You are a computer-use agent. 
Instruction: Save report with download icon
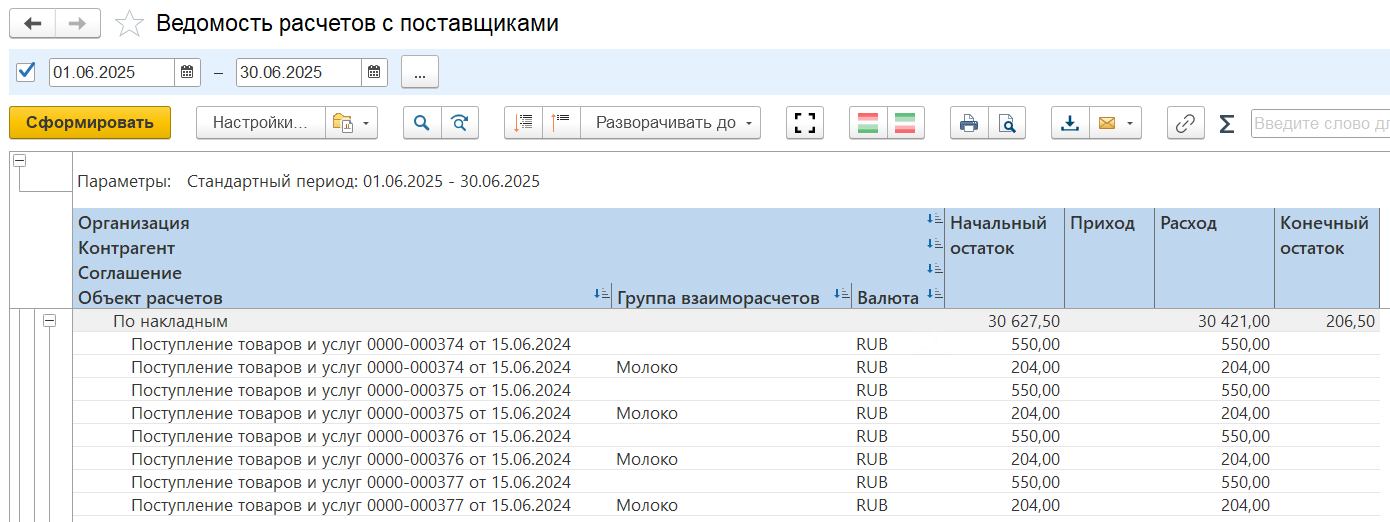(x=1070, y=123)
